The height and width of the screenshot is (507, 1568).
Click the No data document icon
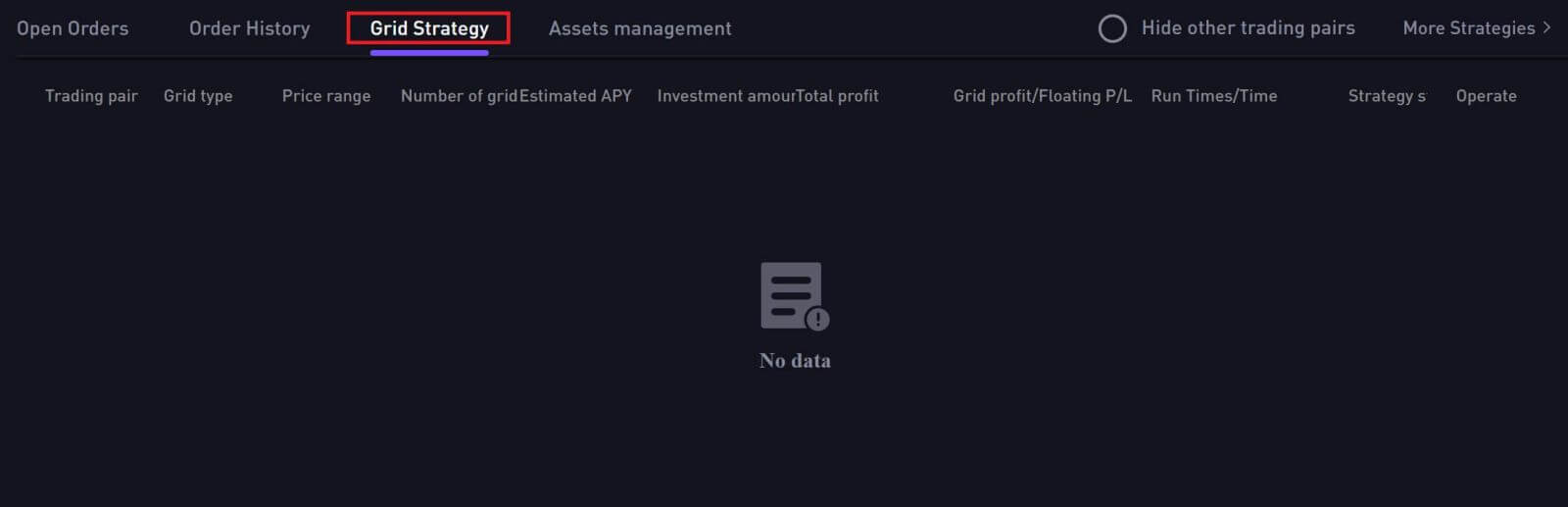[795, 295]
